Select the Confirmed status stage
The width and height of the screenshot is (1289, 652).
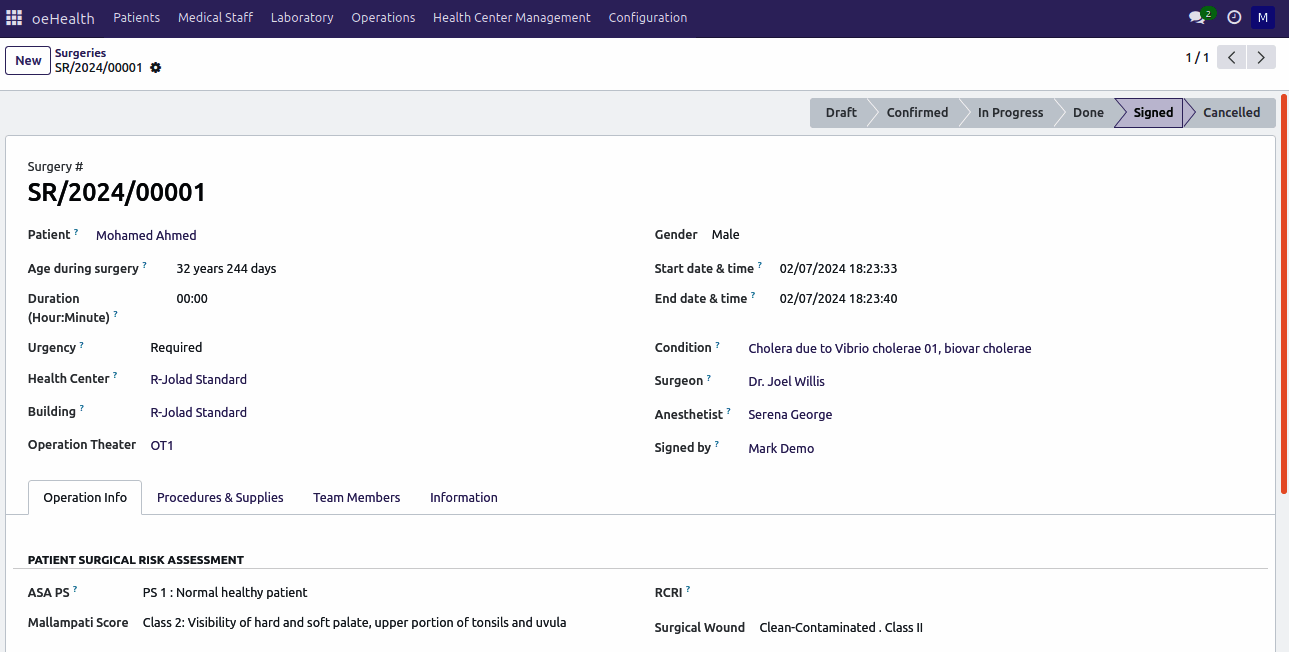917,113
